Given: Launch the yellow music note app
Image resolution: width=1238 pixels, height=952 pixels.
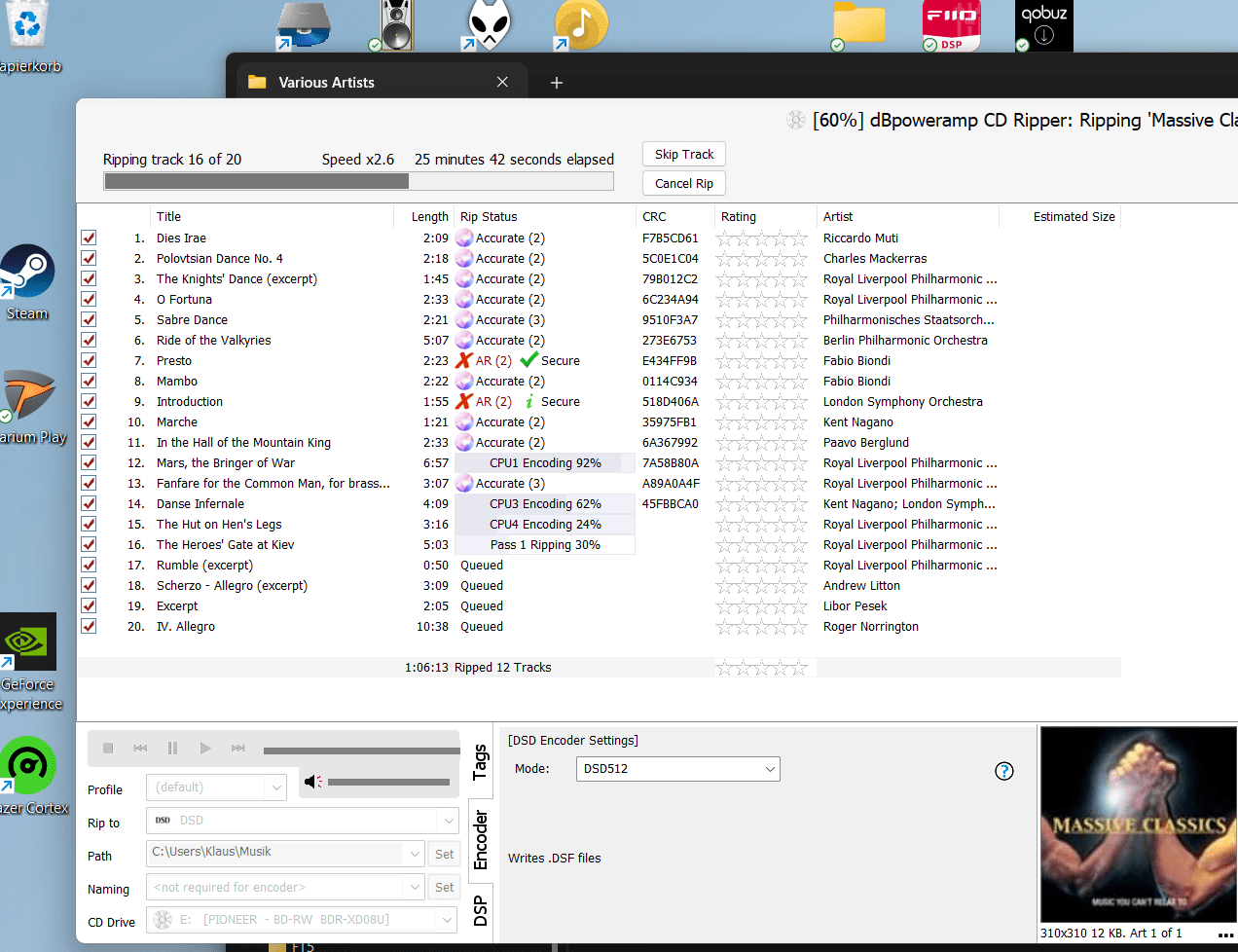Looking at the screenshot, I should point(581,25).
